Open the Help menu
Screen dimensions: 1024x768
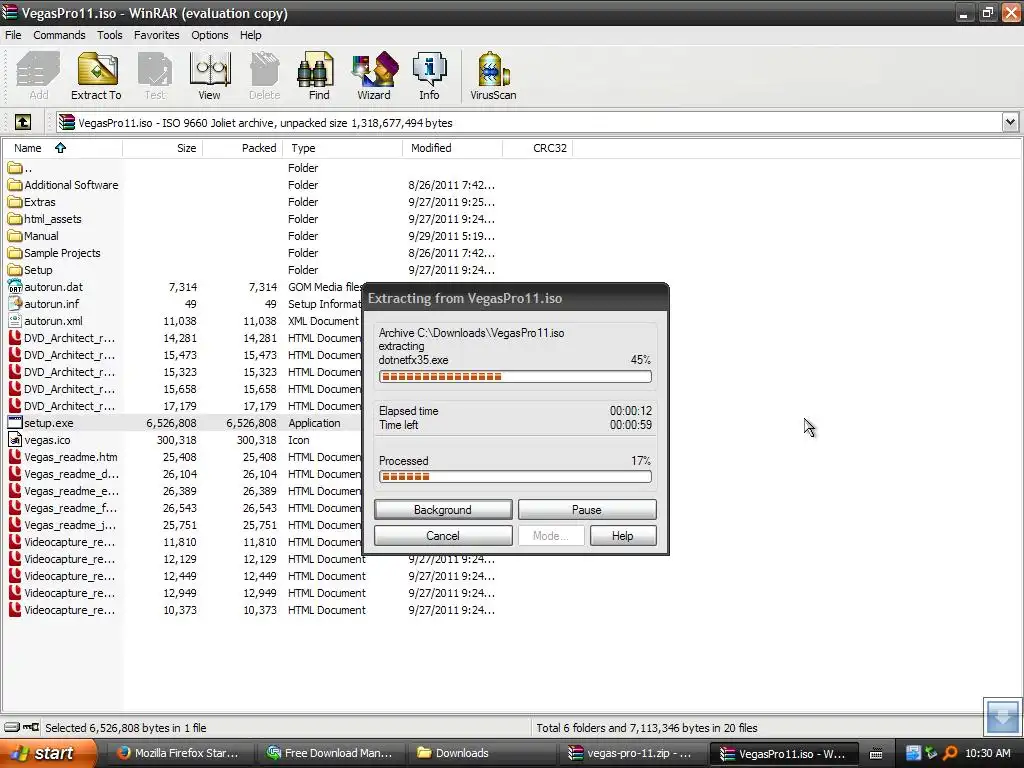click(x=250, y=35)
